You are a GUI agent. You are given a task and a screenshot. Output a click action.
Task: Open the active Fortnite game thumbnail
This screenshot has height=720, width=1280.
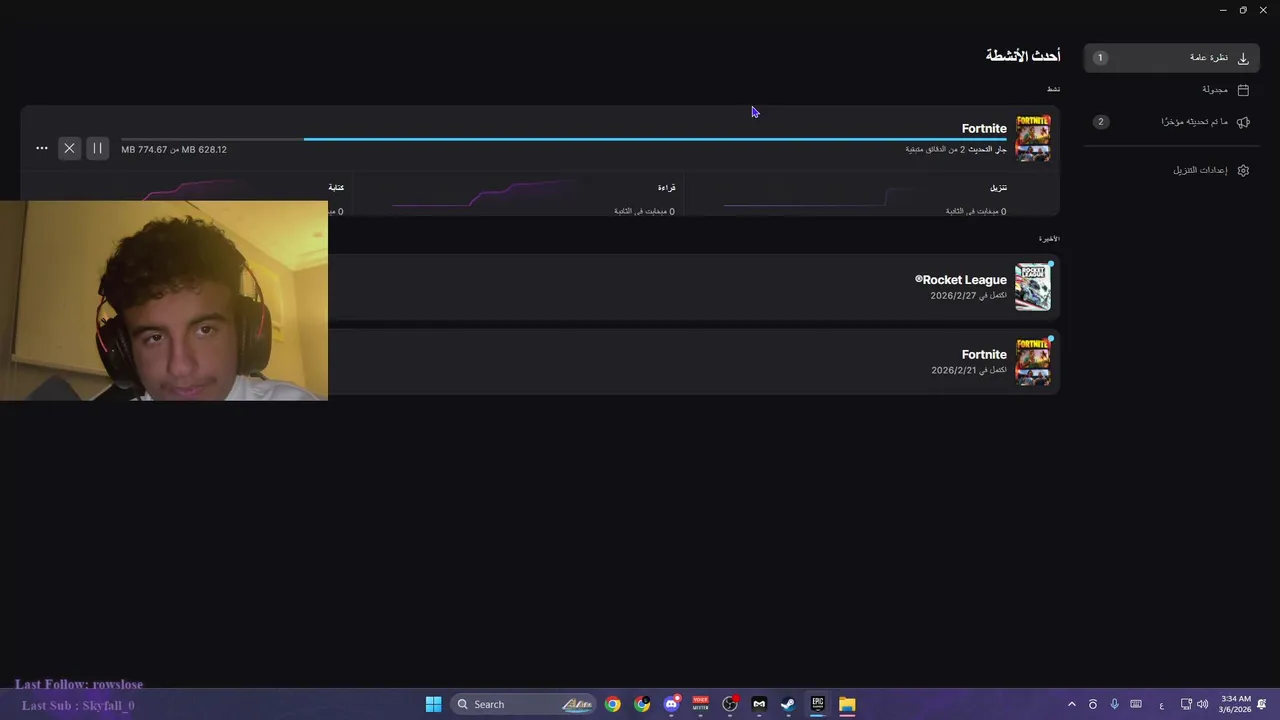[x=1033, y=138]
